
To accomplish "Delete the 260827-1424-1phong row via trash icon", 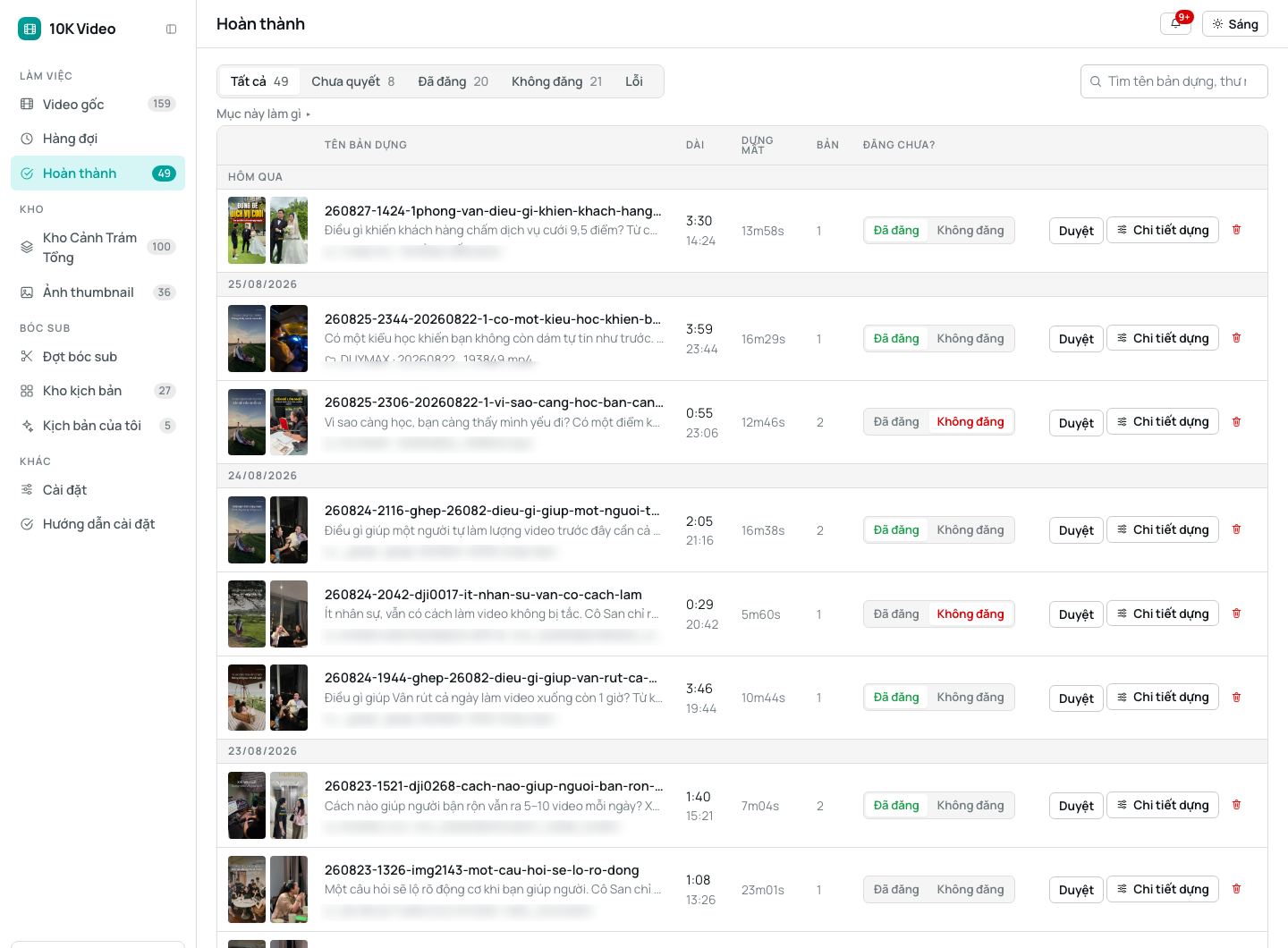I will tap(1237, 230).
